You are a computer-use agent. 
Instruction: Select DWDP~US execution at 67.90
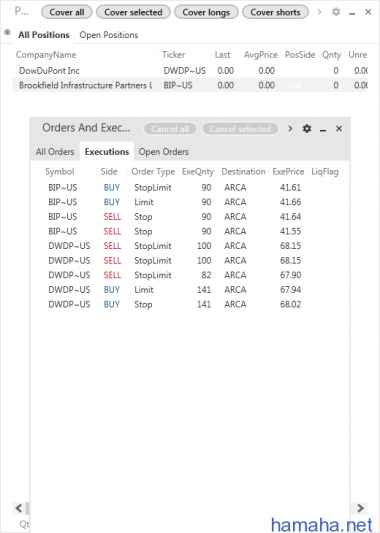190,275
